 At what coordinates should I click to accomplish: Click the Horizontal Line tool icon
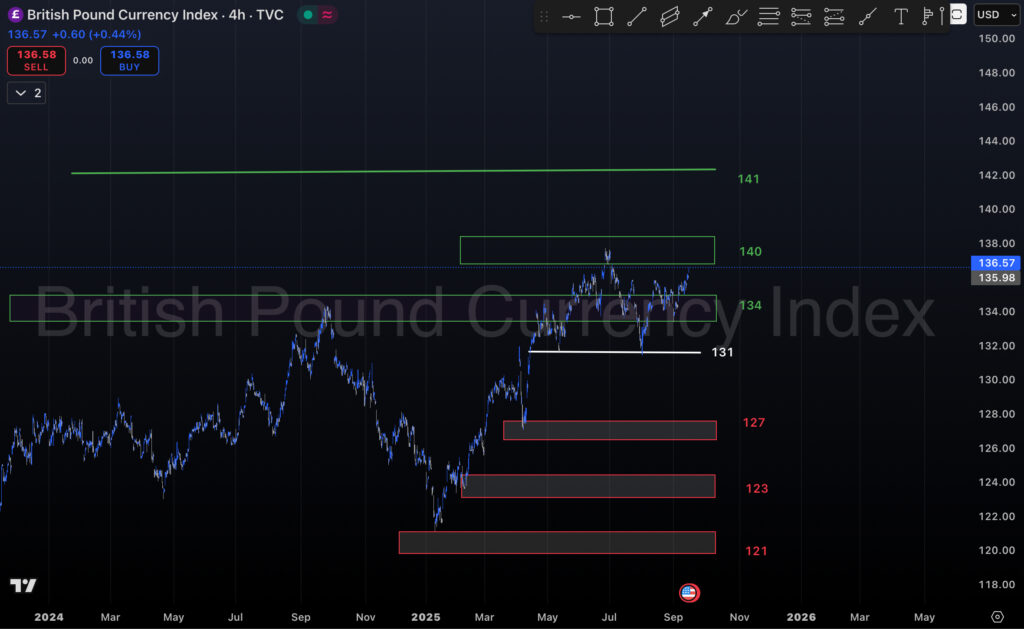click(x=570, y=16)
